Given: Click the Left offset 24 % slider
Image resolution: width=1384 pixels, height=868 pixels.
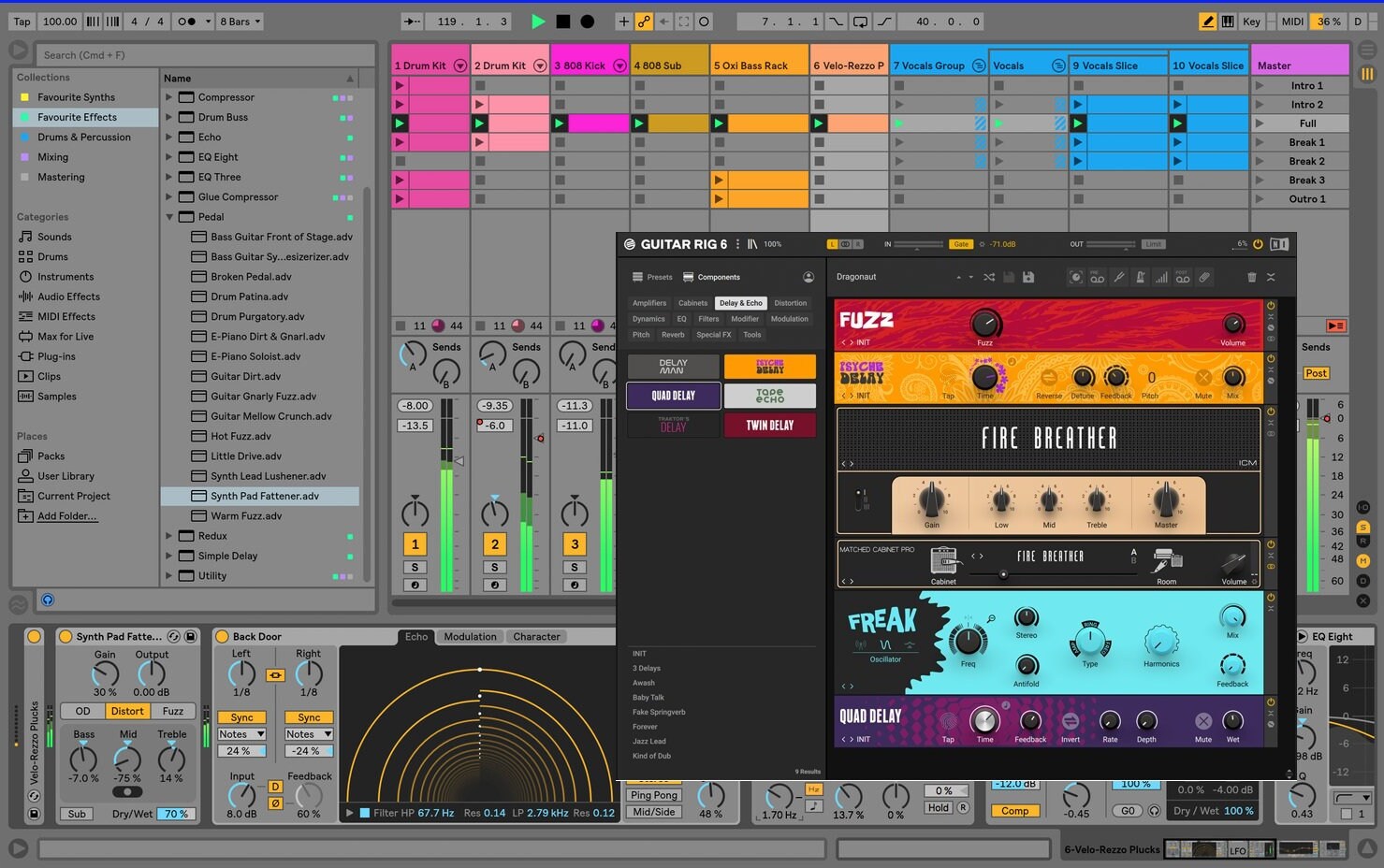Looking at the screenshot, I should click(x=241, y=751).
